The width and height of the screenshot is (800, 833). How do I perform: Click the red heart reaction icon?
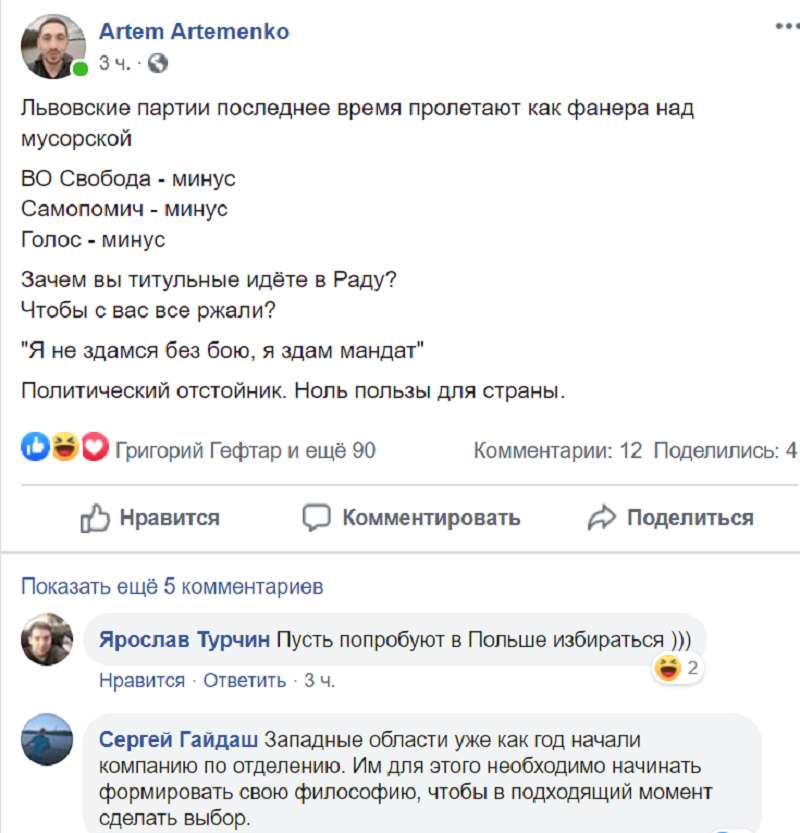click(93, 450)
